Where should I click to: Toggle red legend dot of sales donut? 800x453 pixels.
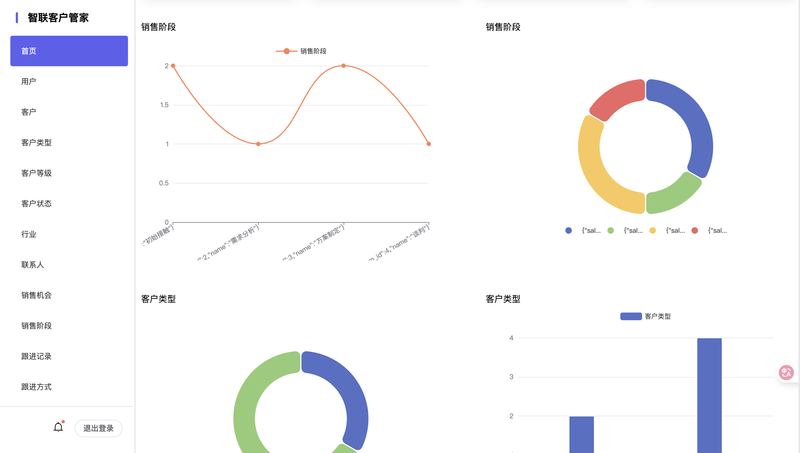(694, 231)
